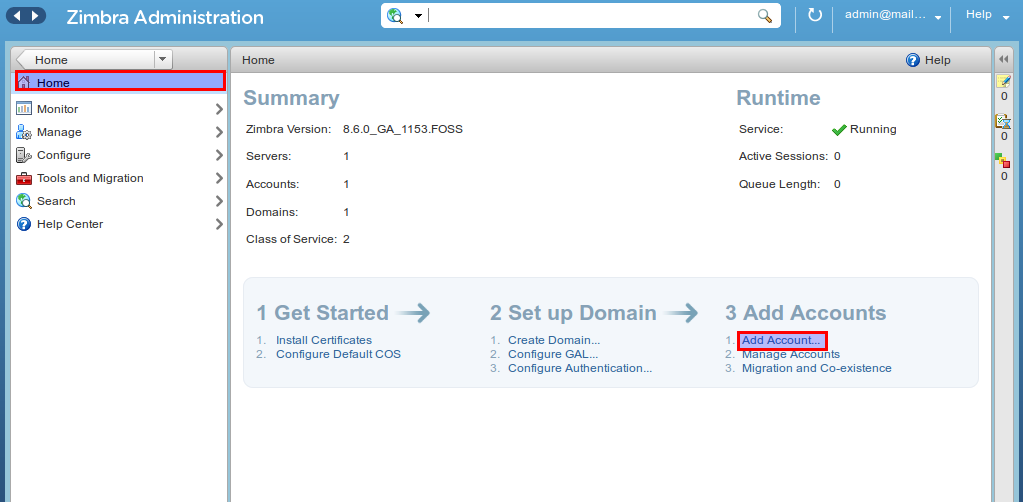
Task: Click the magnifying glass search icon
Action: click(765, 16)
